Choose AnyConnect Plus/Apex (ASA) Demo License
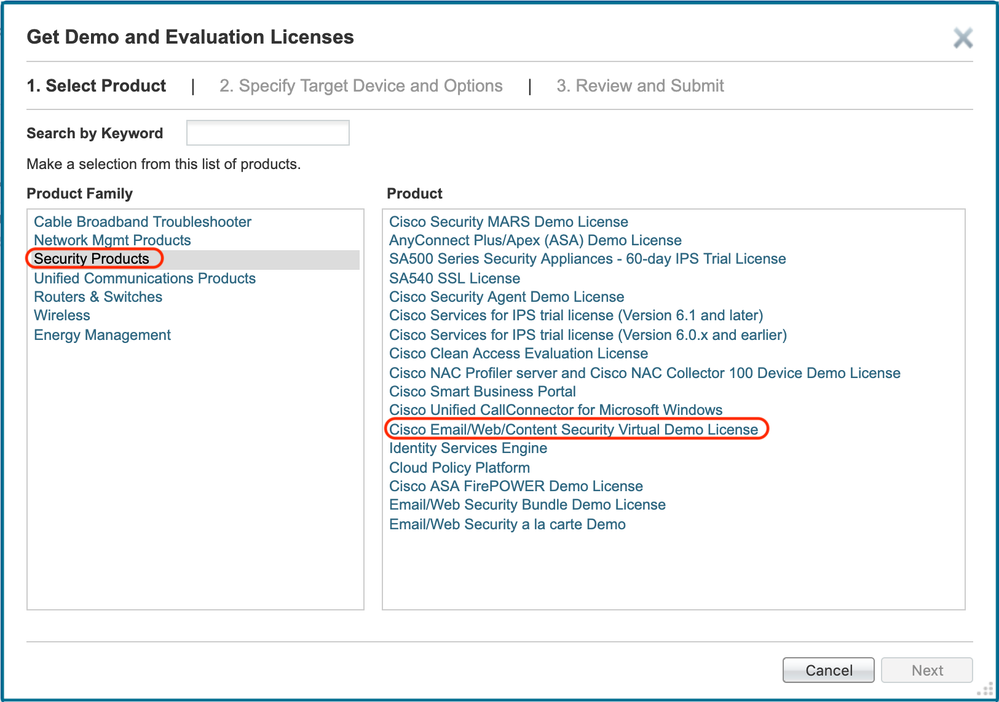 pos(535,240)
